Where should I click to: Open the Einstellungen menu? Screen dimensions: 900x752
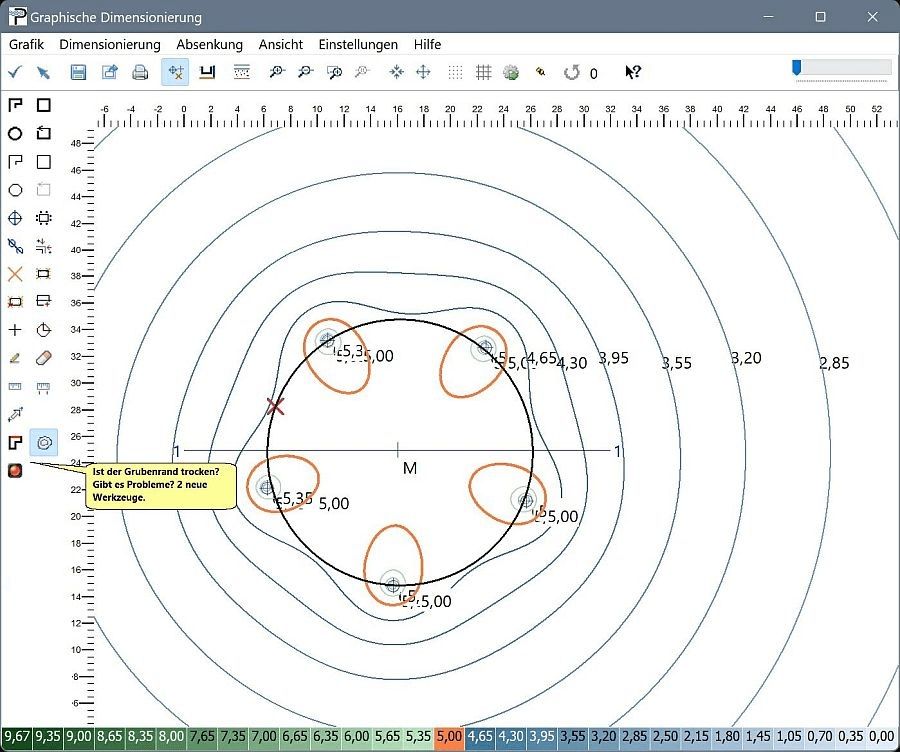click(358, 44)
